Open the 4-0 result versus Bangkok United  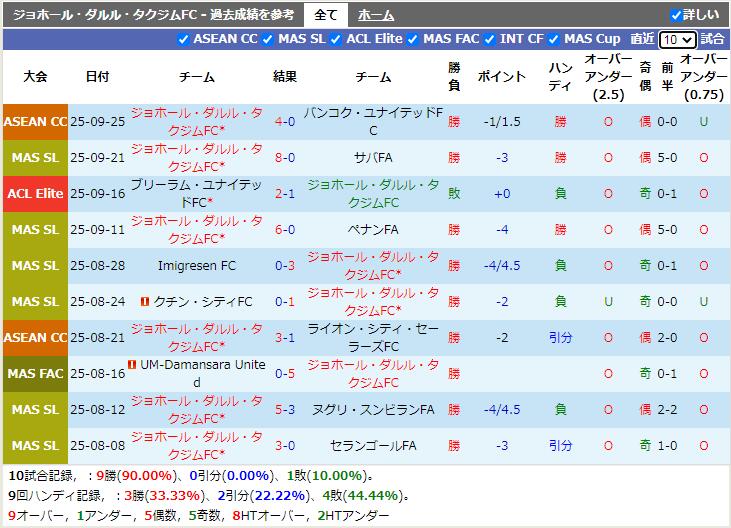pos(285,122)
